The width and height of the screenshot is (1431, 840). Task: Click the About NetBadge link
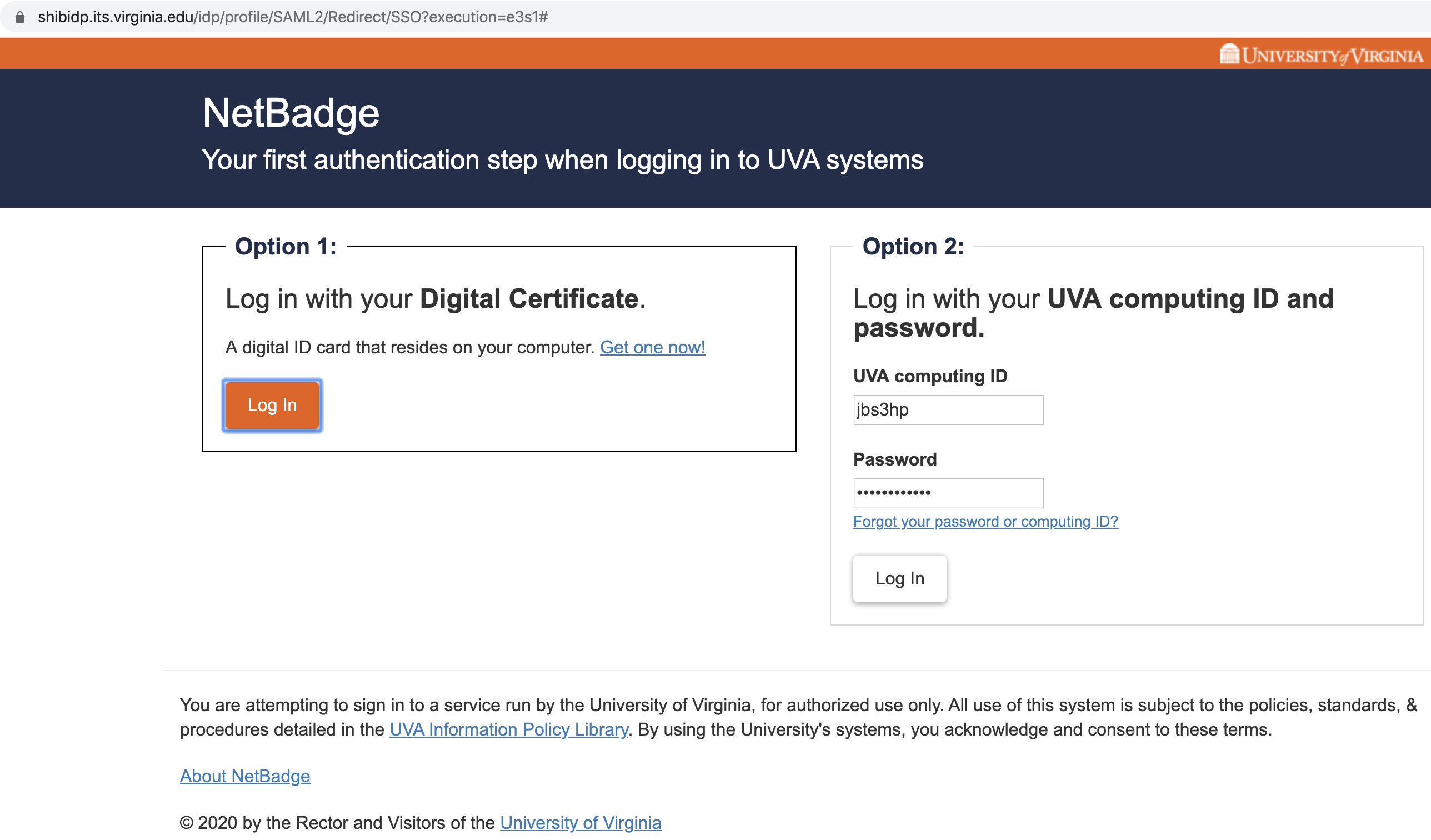click(x=244, y=775)
